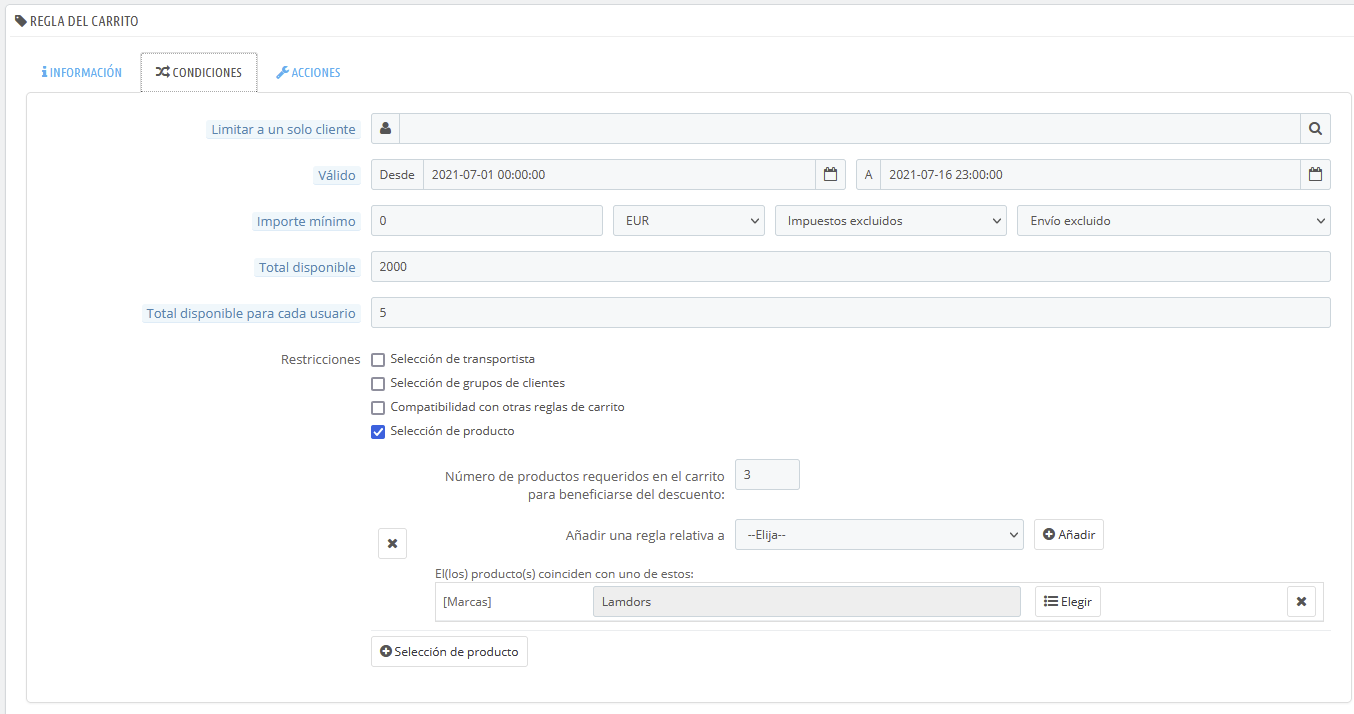This screenshot has width=1354, height=714.
Task: Switch to the Información tab
Action: [82, 73]
